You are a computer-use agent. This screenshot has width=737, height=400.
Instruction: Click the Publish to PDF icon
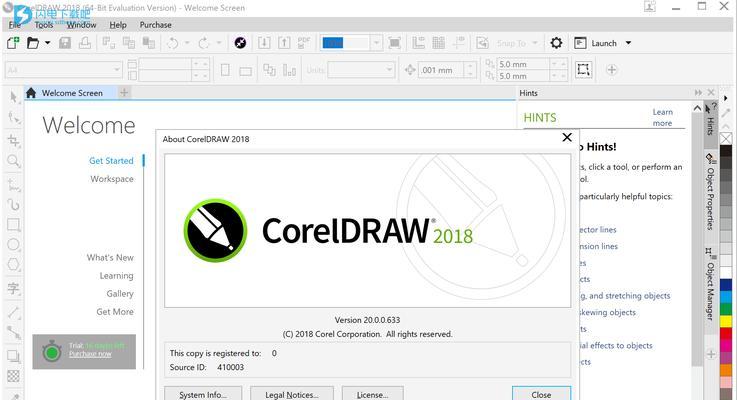(304, 43)
